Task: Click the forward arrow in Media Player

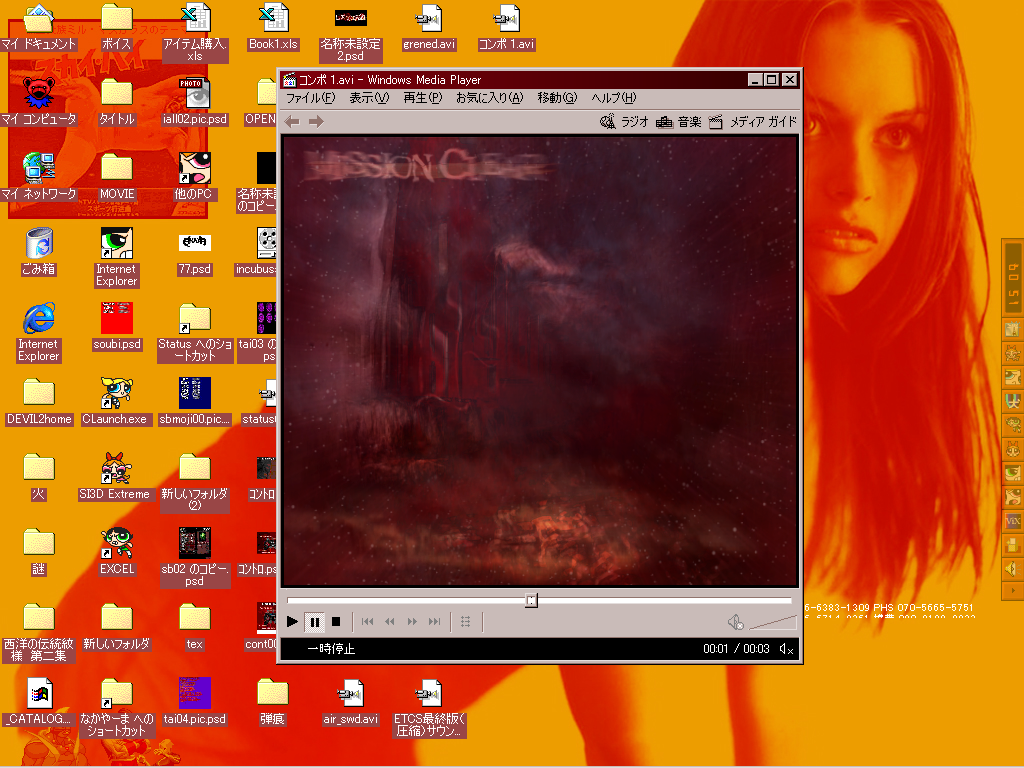Action: (x=316, y=121)
